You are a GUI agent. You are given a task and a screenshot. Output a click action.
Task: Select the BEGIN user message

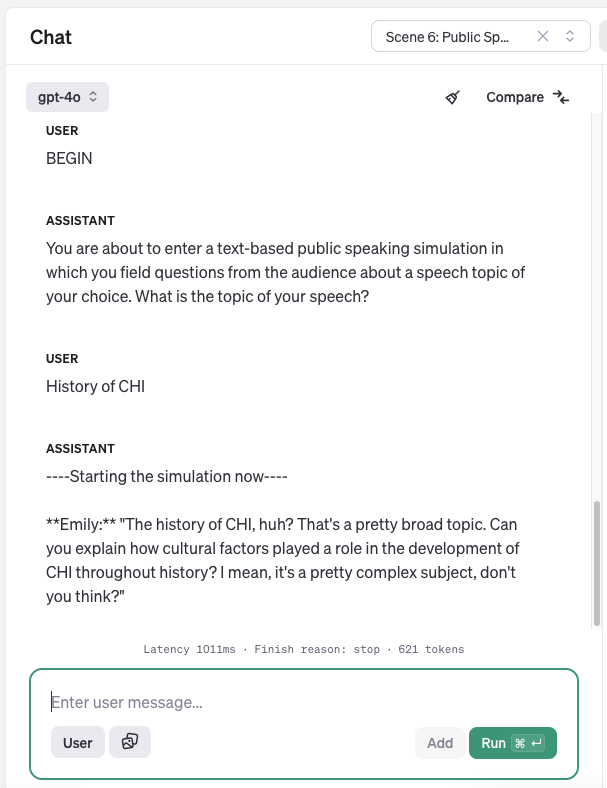pos(70,158)
